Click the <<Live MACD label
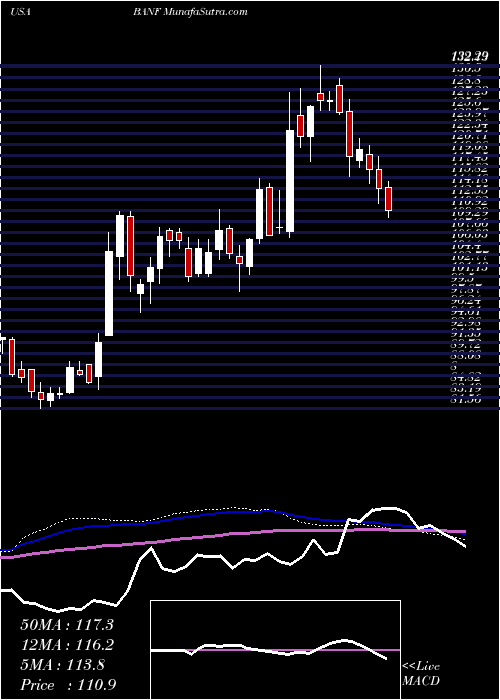 421,674
